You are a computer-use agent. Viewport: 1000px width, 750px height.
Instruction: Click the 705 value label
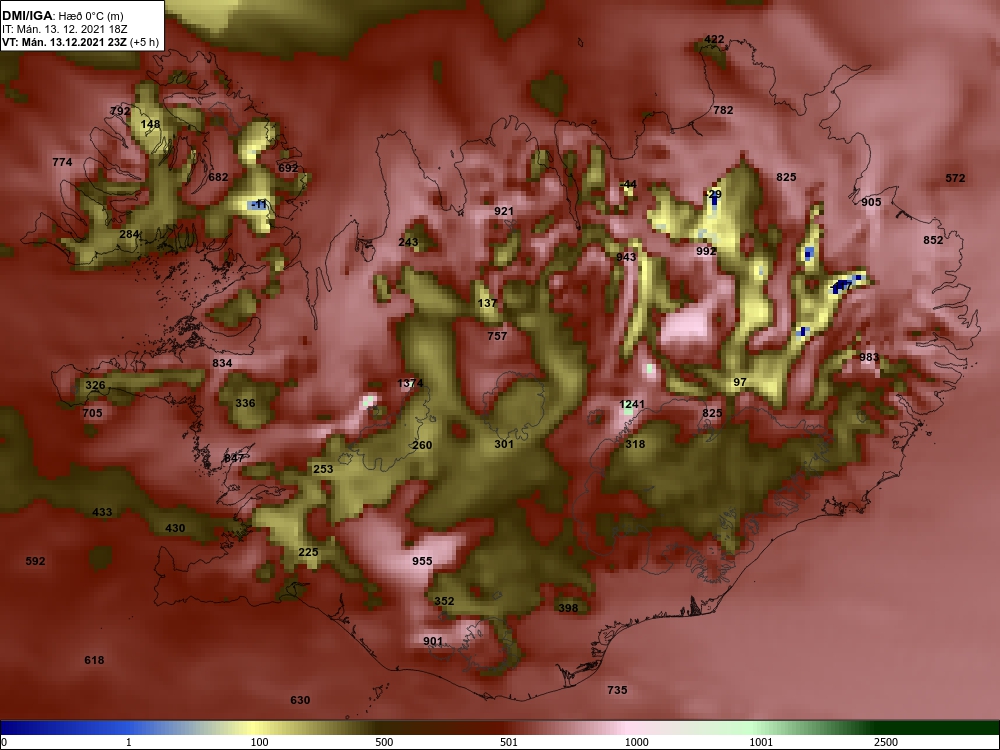click(92, 413)
